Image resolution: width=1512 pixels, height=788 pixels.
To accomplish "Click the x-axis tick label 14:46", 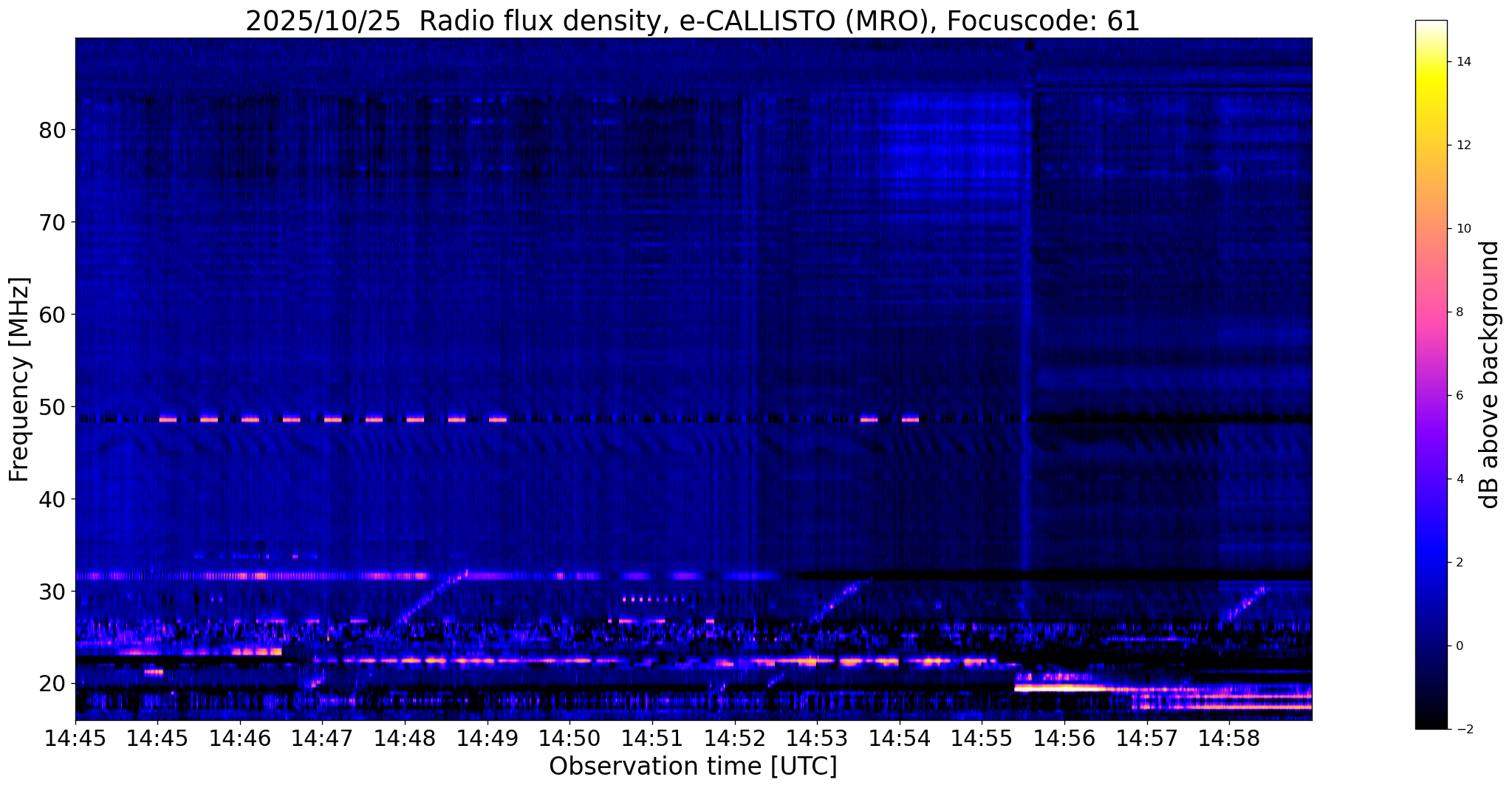I will coord(240,739).
